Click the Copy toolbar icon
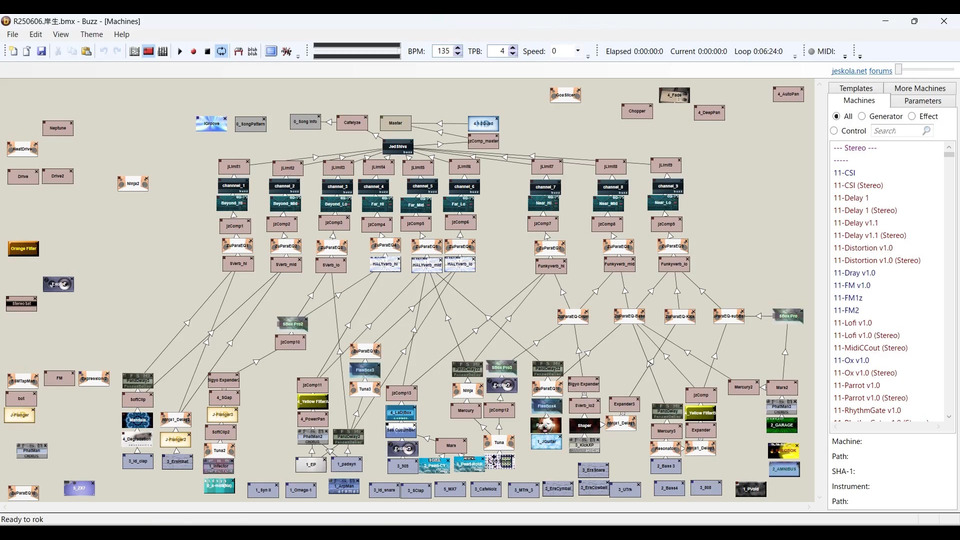Viewport: 960px width, 540px height. 72,51
